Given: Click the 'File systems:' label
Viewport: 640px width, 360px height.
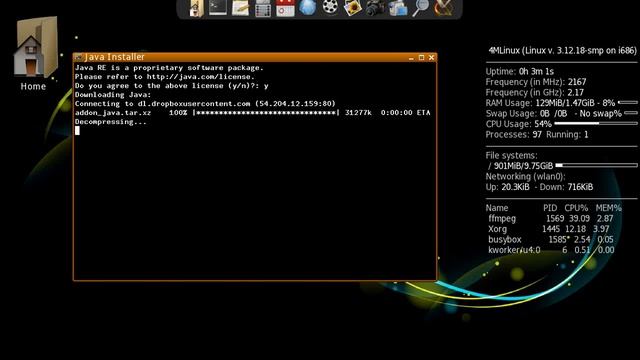Looking at the screenshot, I should click(511, 156).
